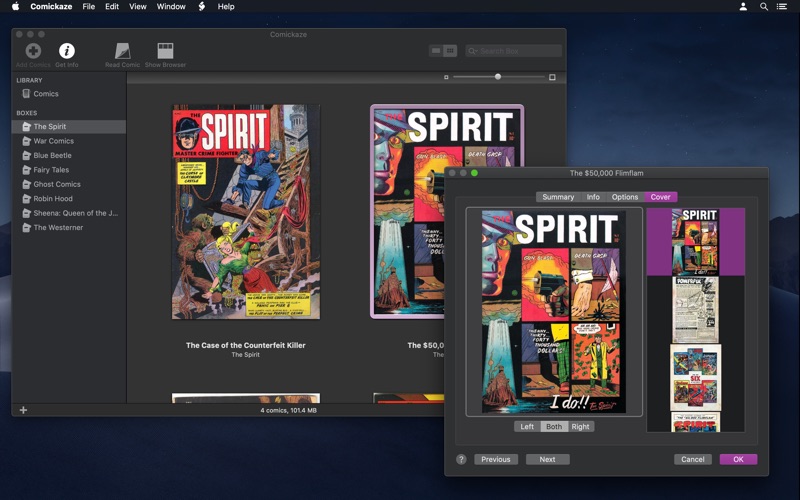Click the Fairy Tales box icon

[x=27, y=170]
